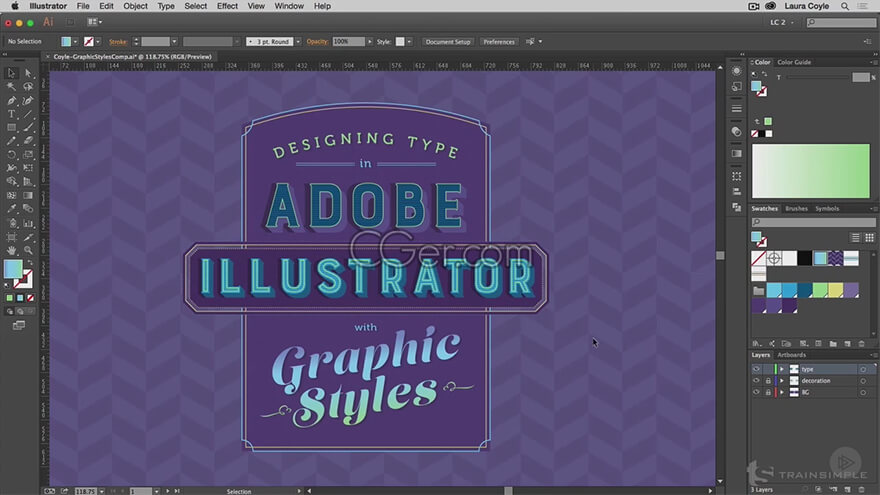
Task: Select the Column Graph tool
Action: [28, 223]
